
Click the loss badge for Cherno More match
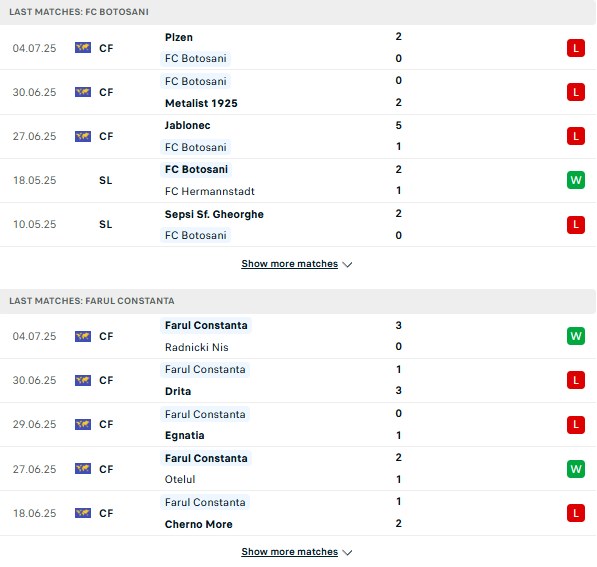(575, 513)
